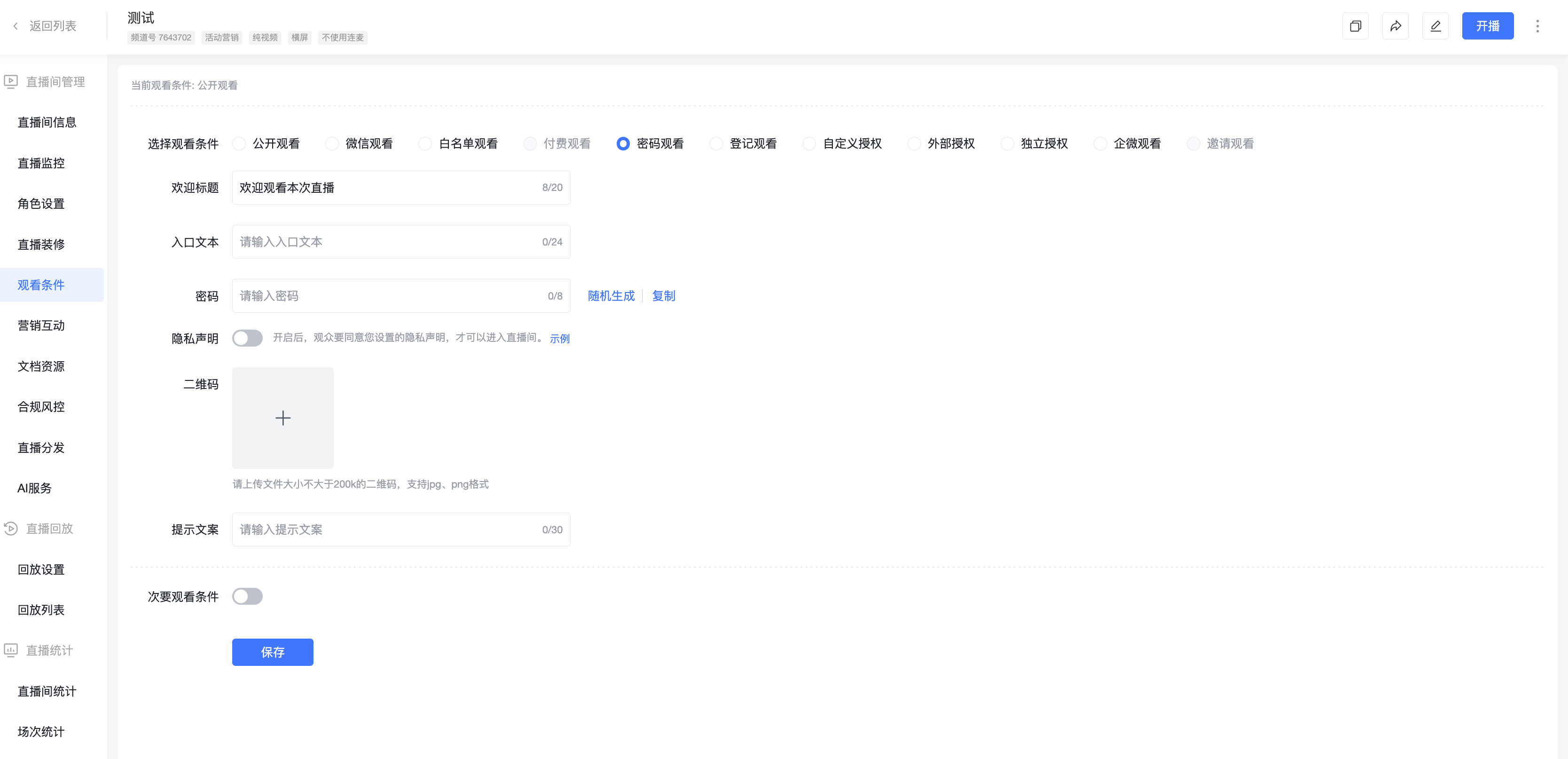Click the copy channel icon in header
The width and height of the screenshot is (1568, 759).
point(1355,26)
